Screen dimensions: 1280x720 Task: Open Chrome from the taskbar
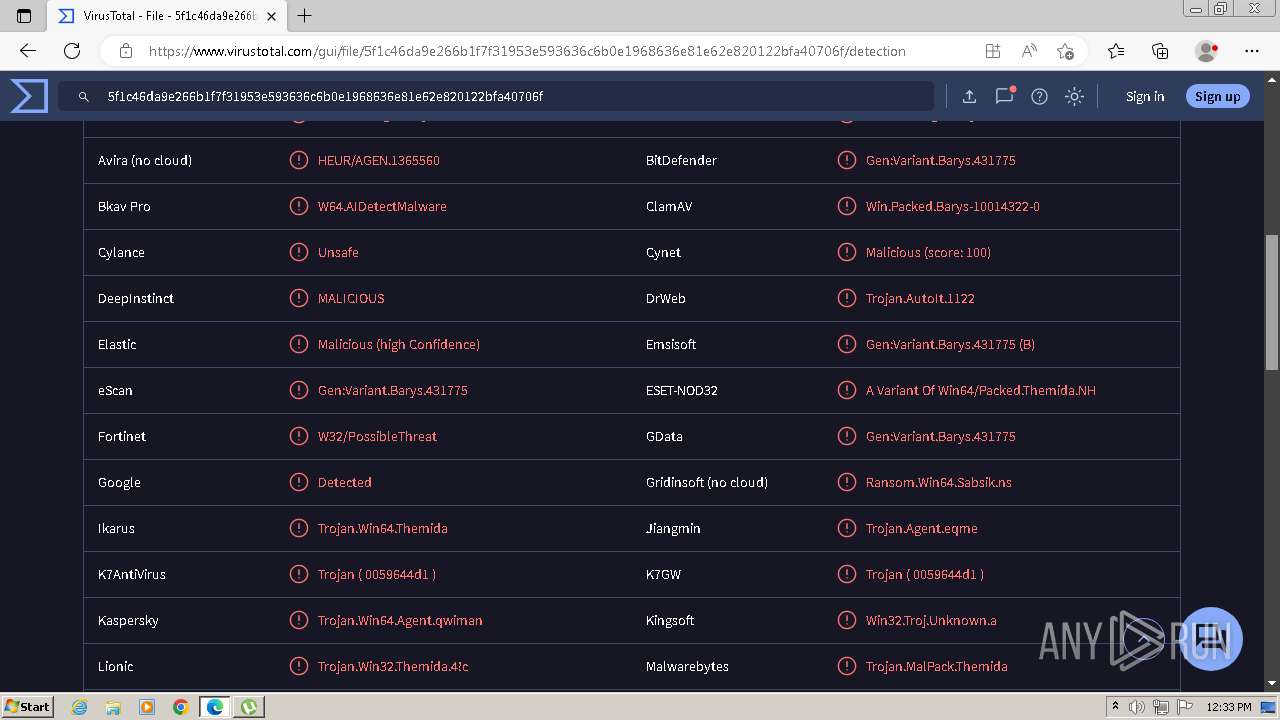tap(180, 707)
